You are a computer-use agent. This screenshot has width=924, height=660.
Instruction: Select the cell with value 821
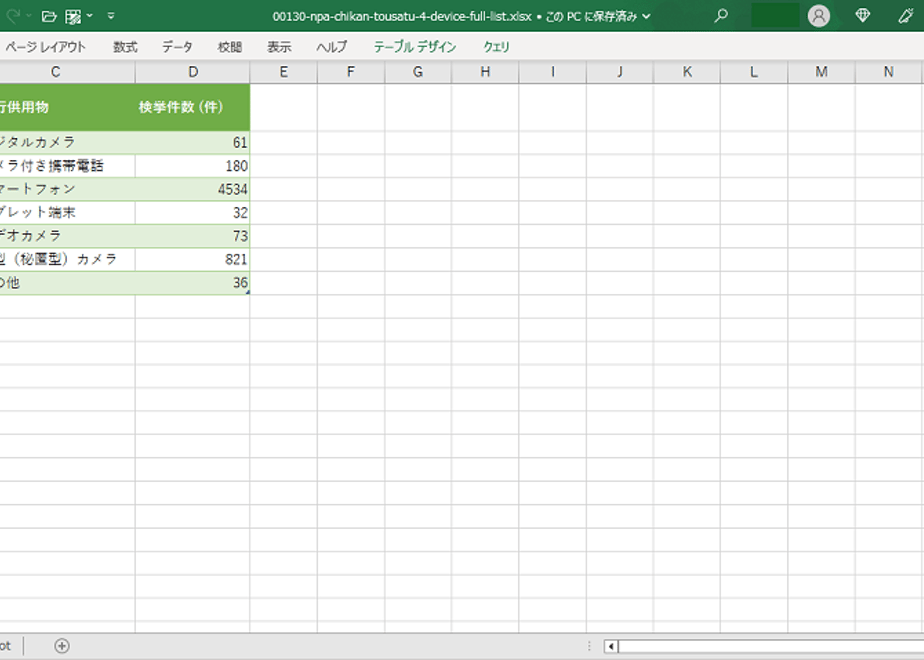(x=193, y=259)
